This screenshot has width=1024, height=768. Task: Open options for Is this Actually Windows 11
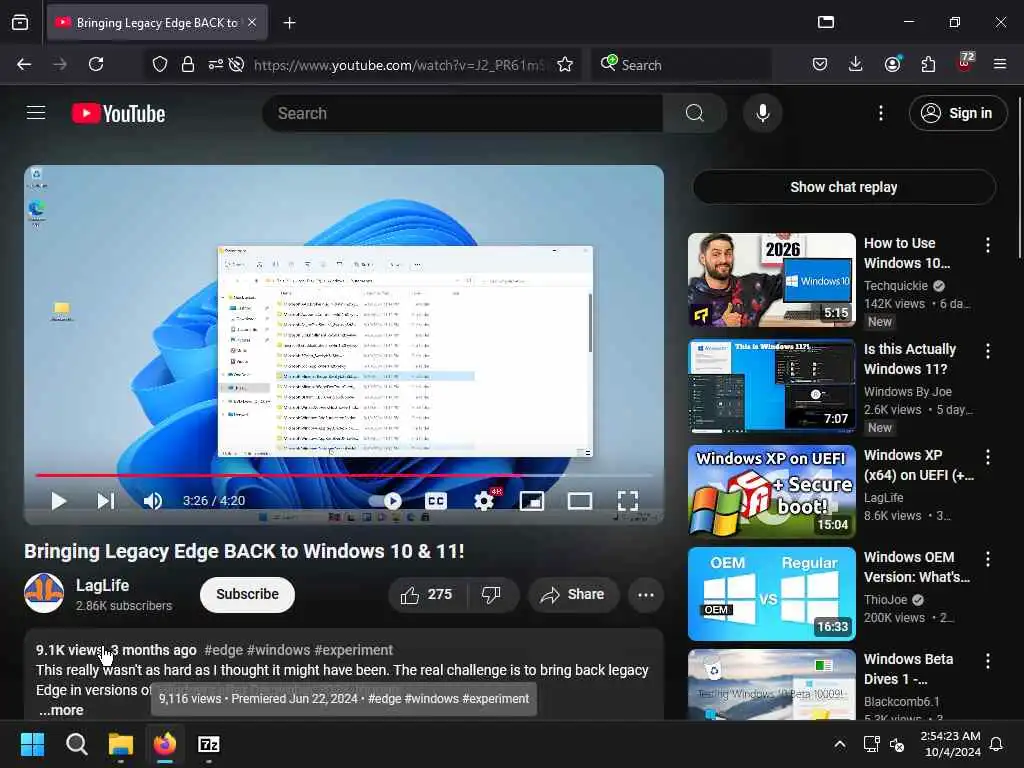coord(987,351)
